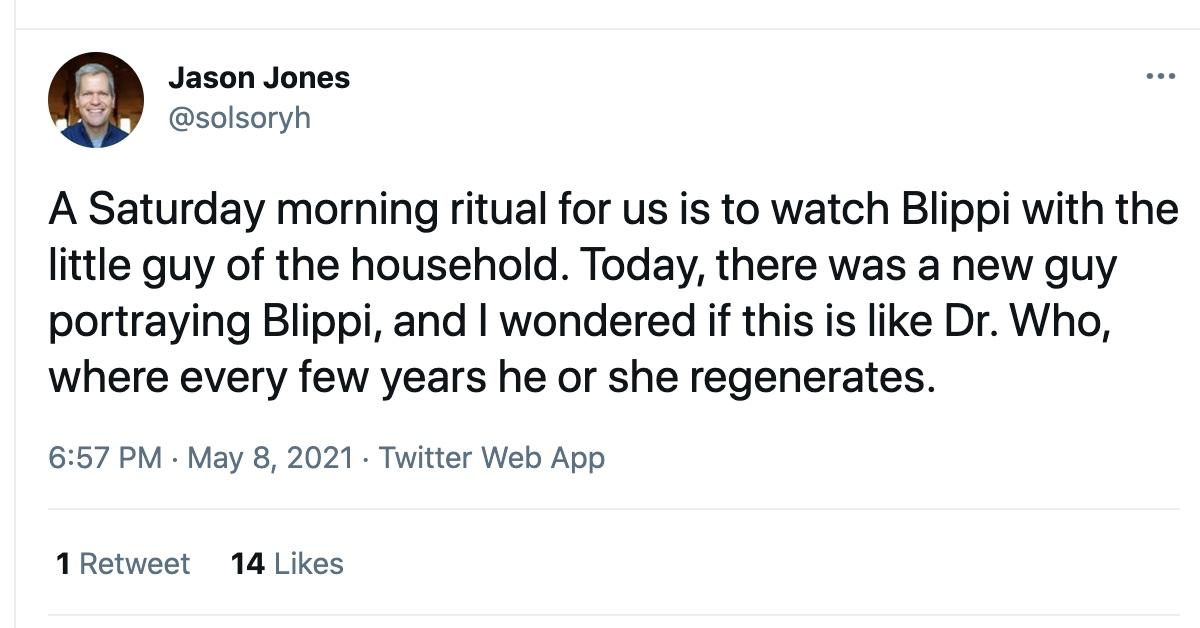Viewport: 1200px width, 628px height.
Task: Click Jason Jones's profile avatar photo
Action: (x=96, y=100)
